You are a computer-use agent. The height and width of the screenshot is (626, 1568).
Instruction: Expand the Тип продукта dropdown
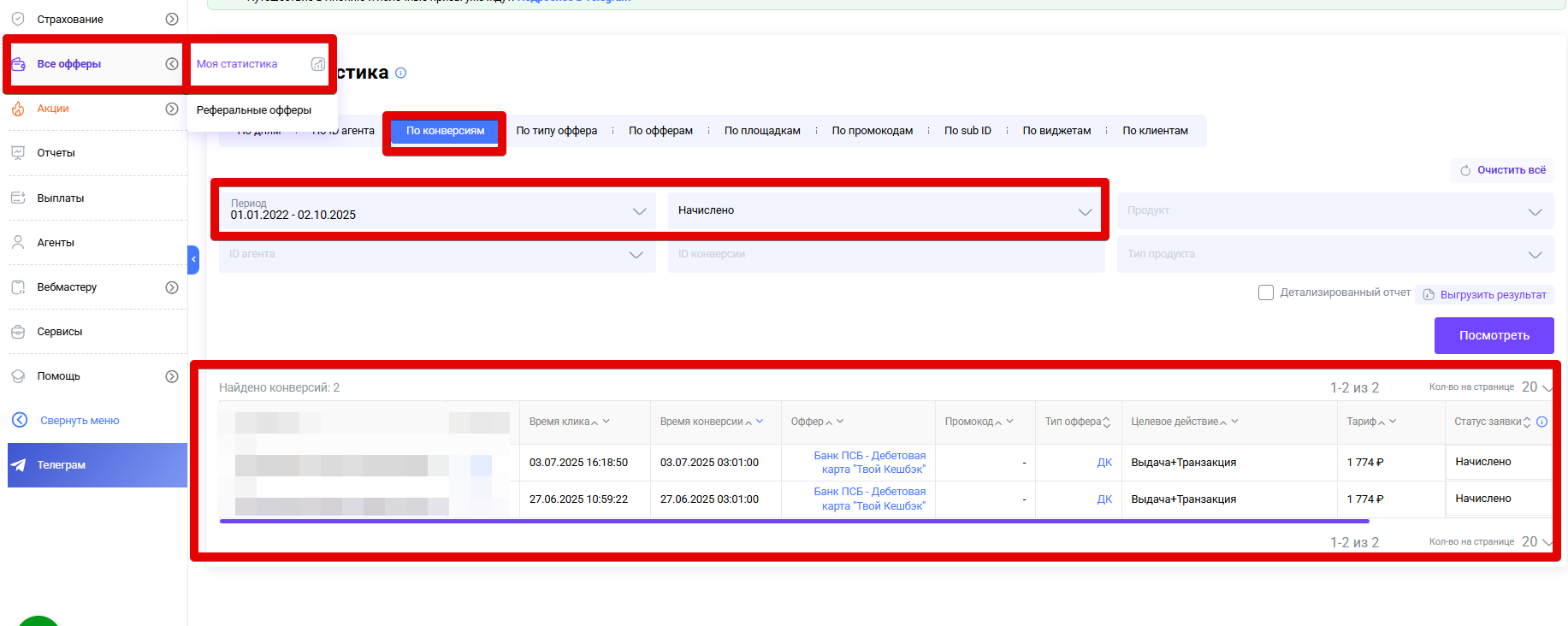coord(1334,255)
